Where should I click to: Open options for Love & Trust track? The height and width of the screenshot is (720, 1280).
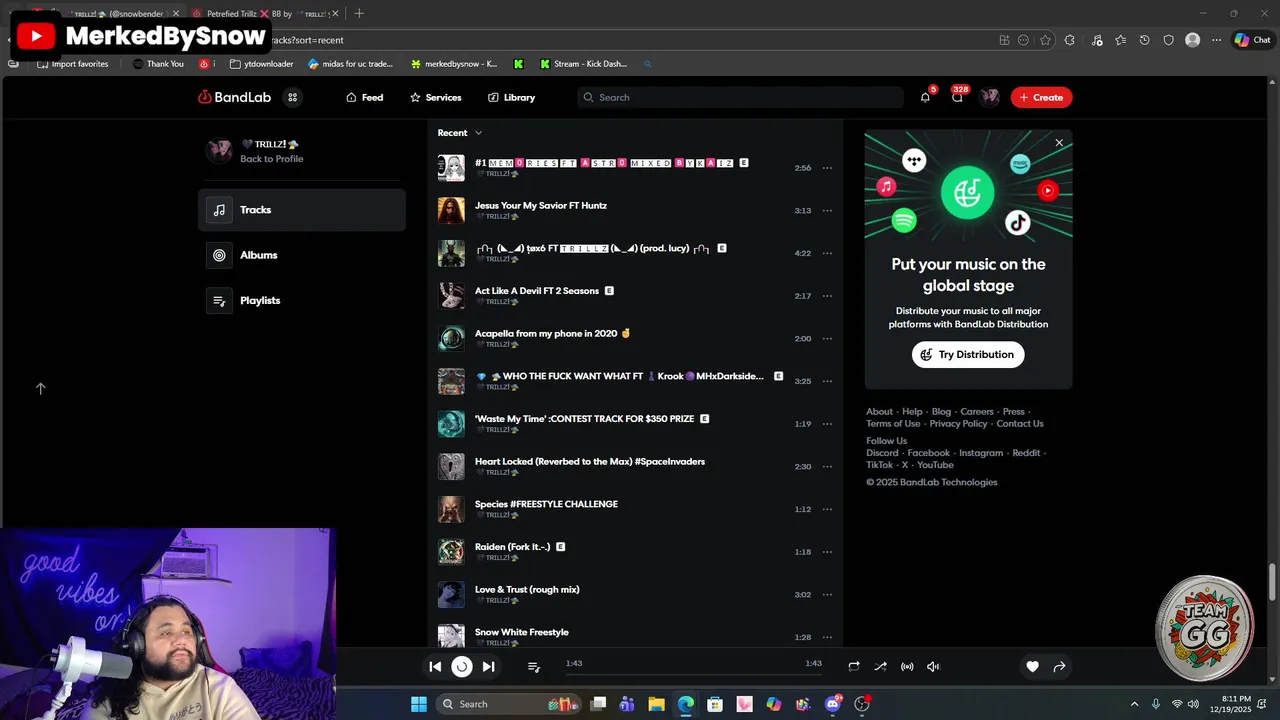827,595
